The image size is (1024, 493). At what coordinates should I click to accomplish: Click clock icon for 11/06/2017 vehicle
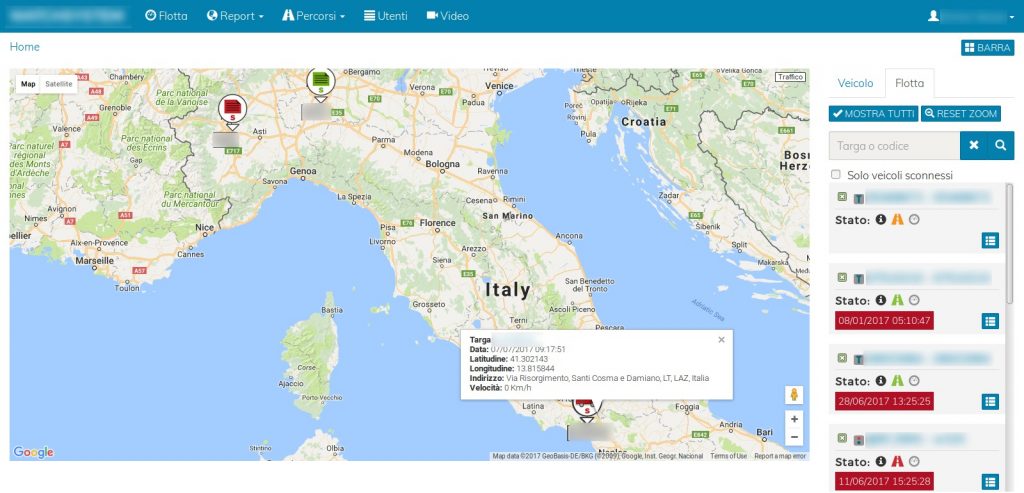(914, 461)
